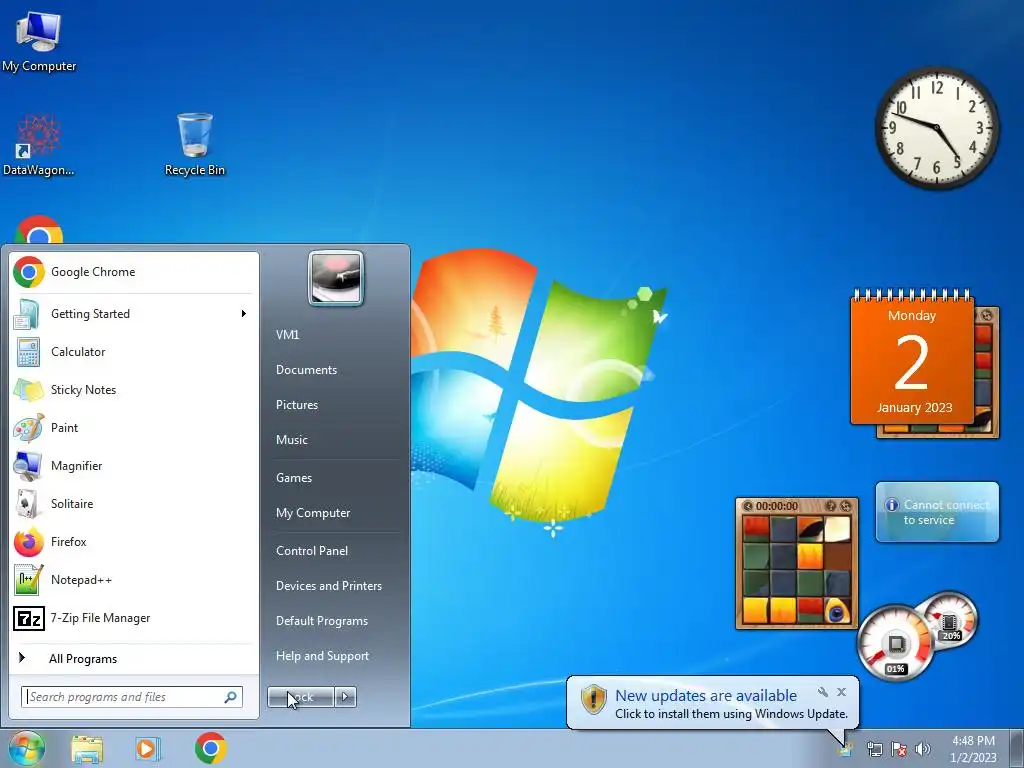Start Paint from the Start menu
The height and width of the screenshot is (768, 1024).
click(134, 428)
